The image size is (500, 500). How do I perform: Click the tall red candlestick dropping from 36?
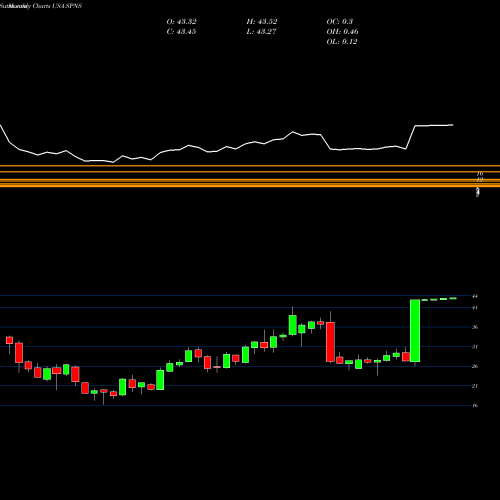click(330, 342)
